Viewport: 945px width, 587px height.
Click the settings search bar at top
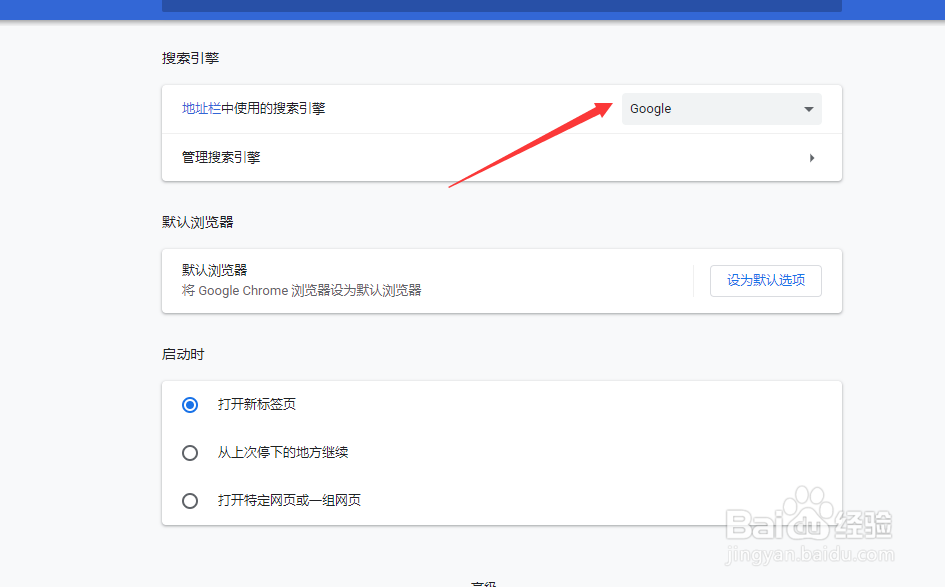[x=501, y=5]
